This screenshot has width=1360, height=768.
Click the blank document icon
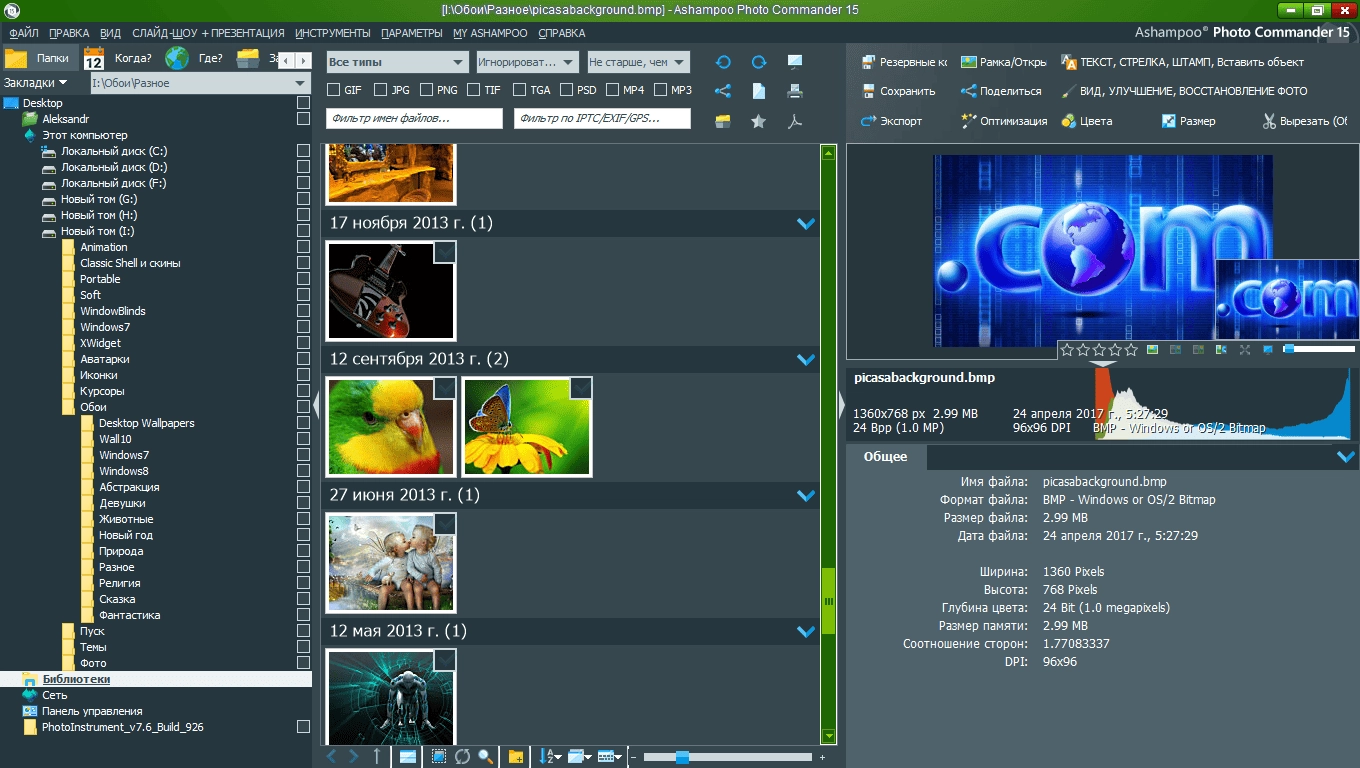pyautogui.click(x=759, y=91)
